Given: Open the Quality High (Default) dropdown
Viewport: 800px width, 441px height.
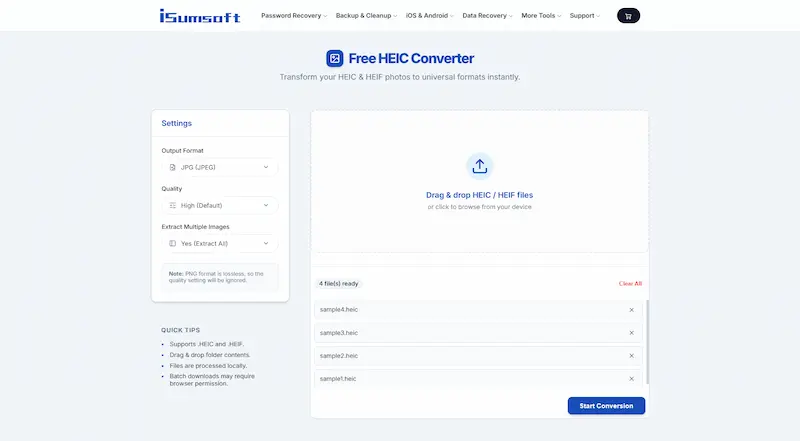Looking at the screenshot, I should point(220,206).
